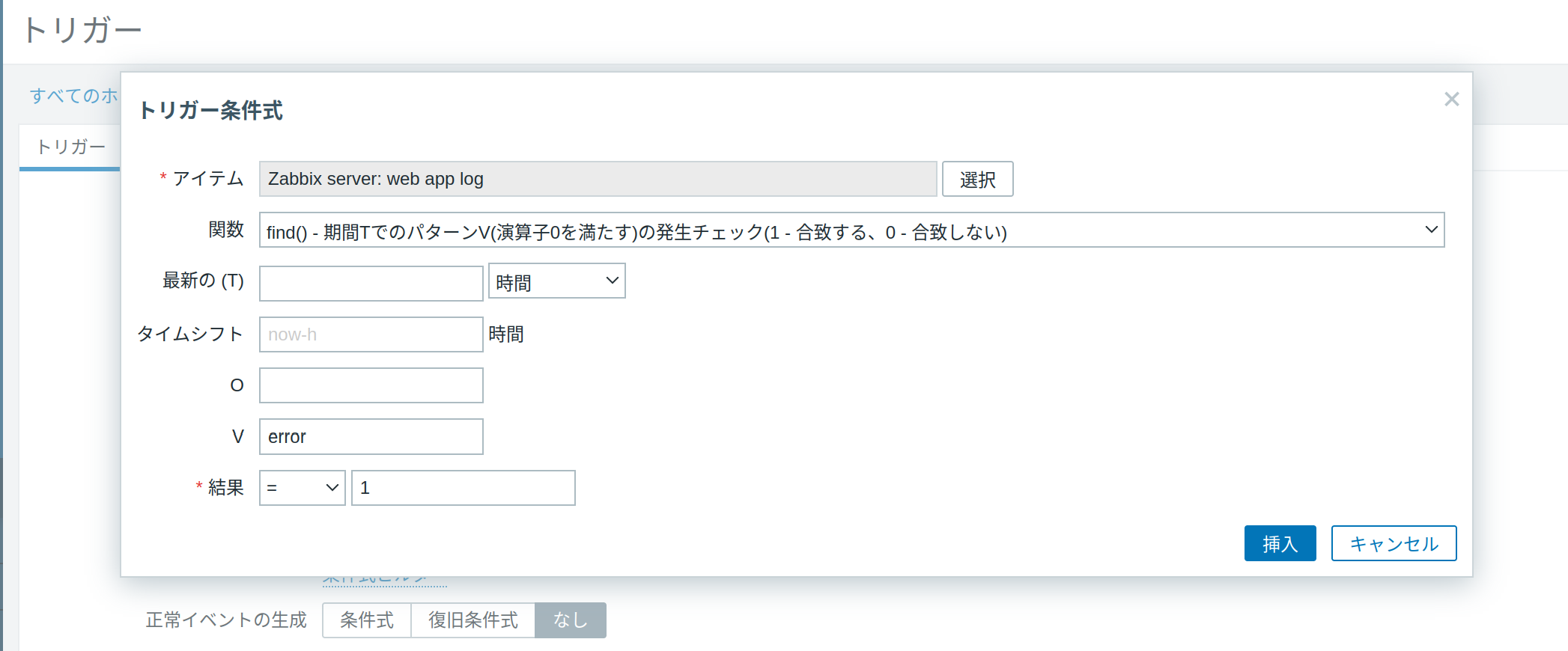Click the V field containing error

(371, 437)
